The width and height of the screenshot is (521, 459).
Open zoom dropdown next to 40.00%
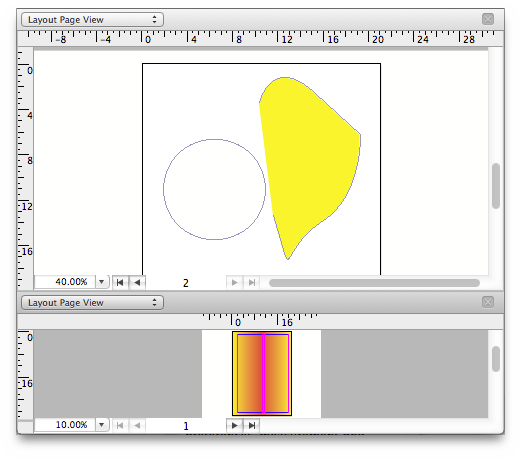tap(102, 282)
